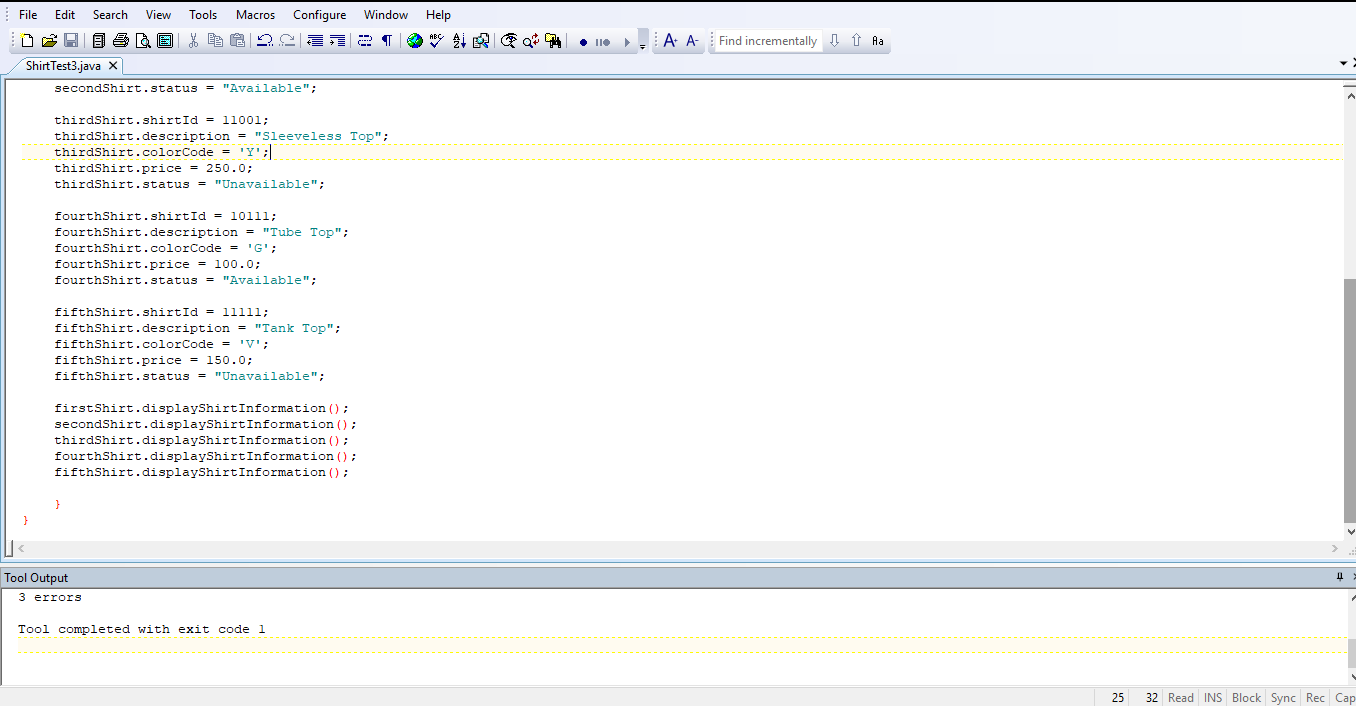Open the document tab list dropdown
1356x706 pixels.
coord(1344,62)
